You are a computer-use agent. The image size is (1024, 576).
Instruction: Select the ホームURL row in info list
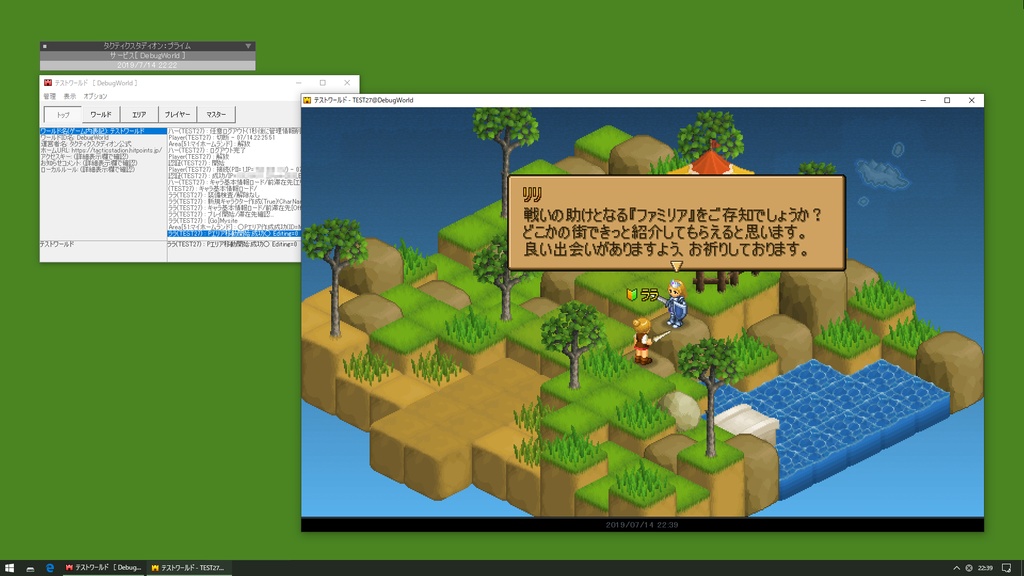click(103, 150)
